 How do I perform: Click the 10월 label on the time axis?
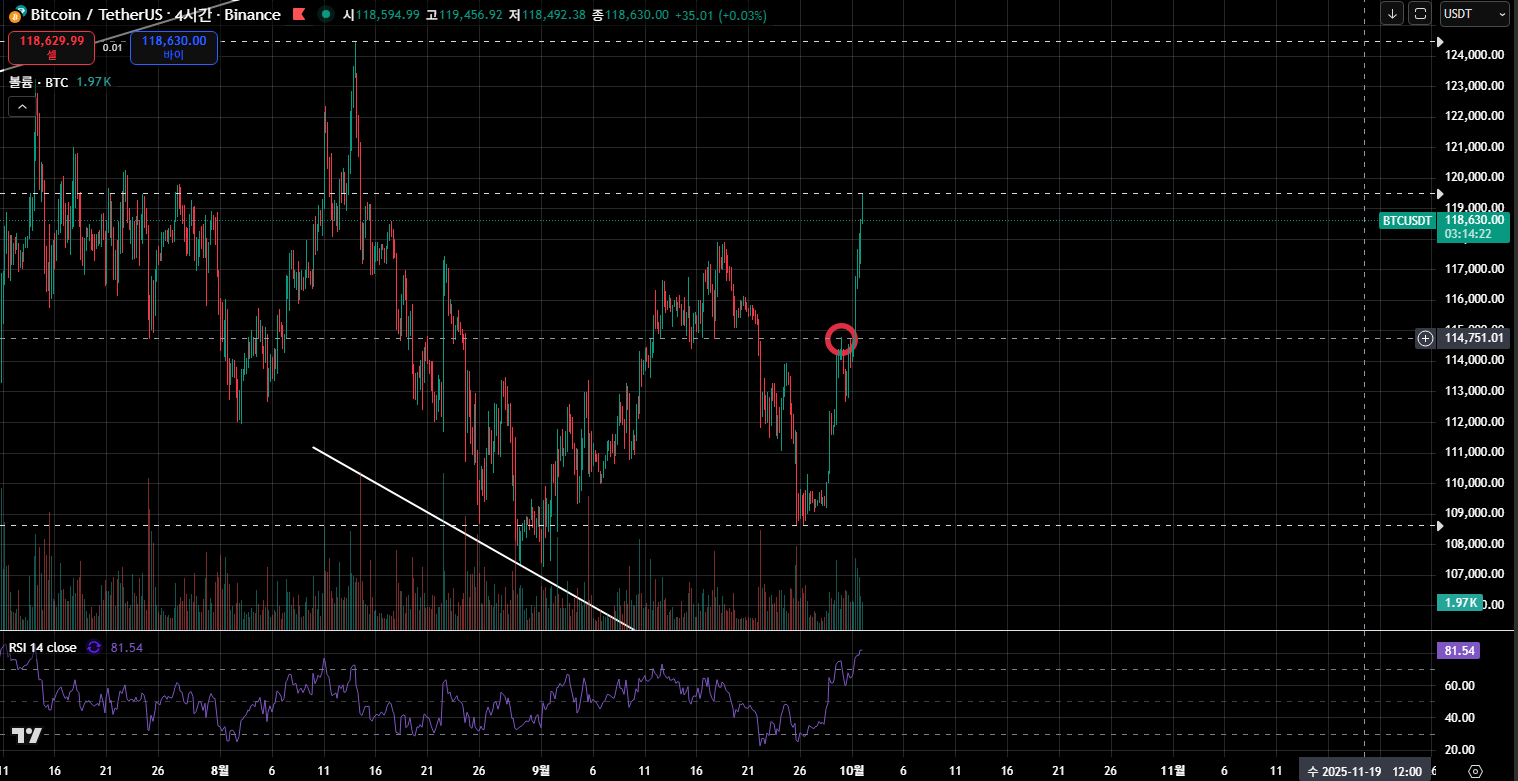(x=853, y=770)
